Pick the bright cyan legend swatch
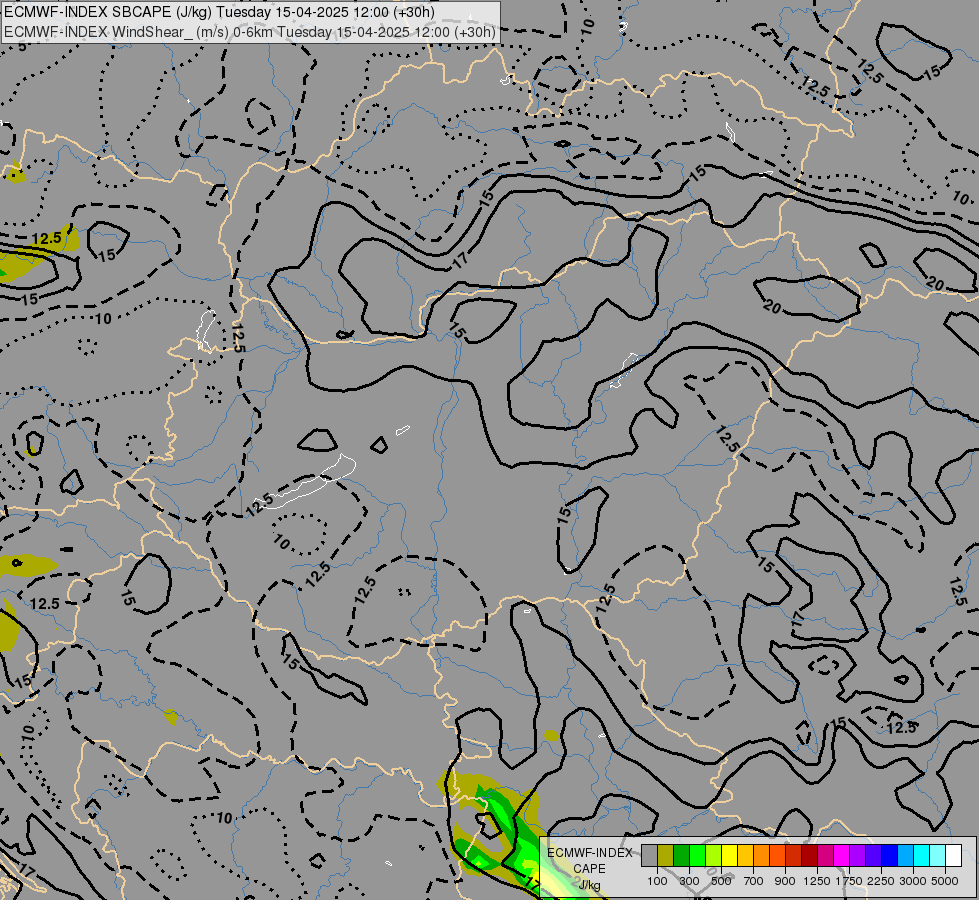Screen dimensions: 979x900 (x=921, y=855)
